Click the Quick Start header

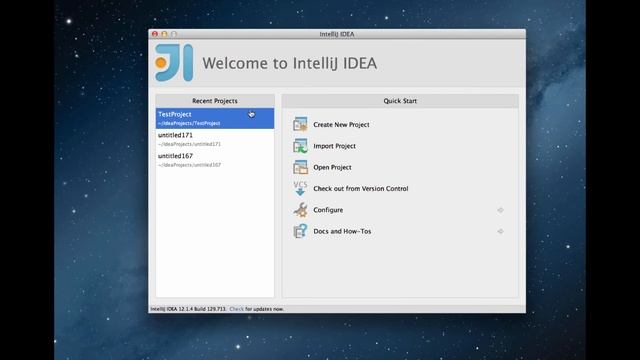coord(400,101)
